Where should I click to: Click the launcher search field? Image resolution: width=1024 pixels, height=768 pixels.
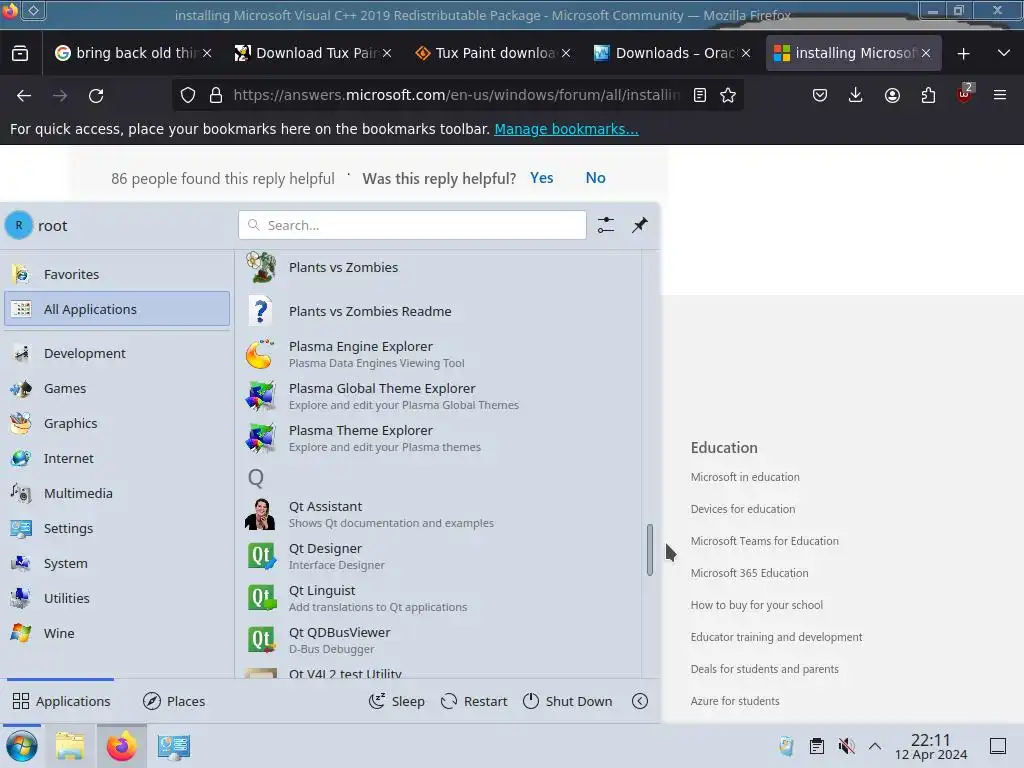coord(412,225)
